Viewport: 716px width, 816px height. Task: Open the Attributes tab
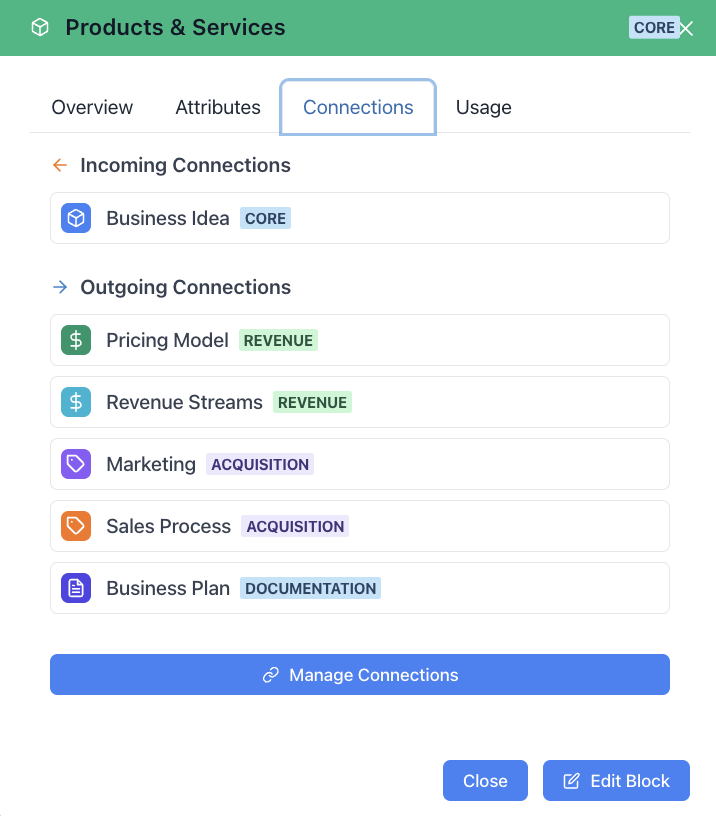point(218,107)
